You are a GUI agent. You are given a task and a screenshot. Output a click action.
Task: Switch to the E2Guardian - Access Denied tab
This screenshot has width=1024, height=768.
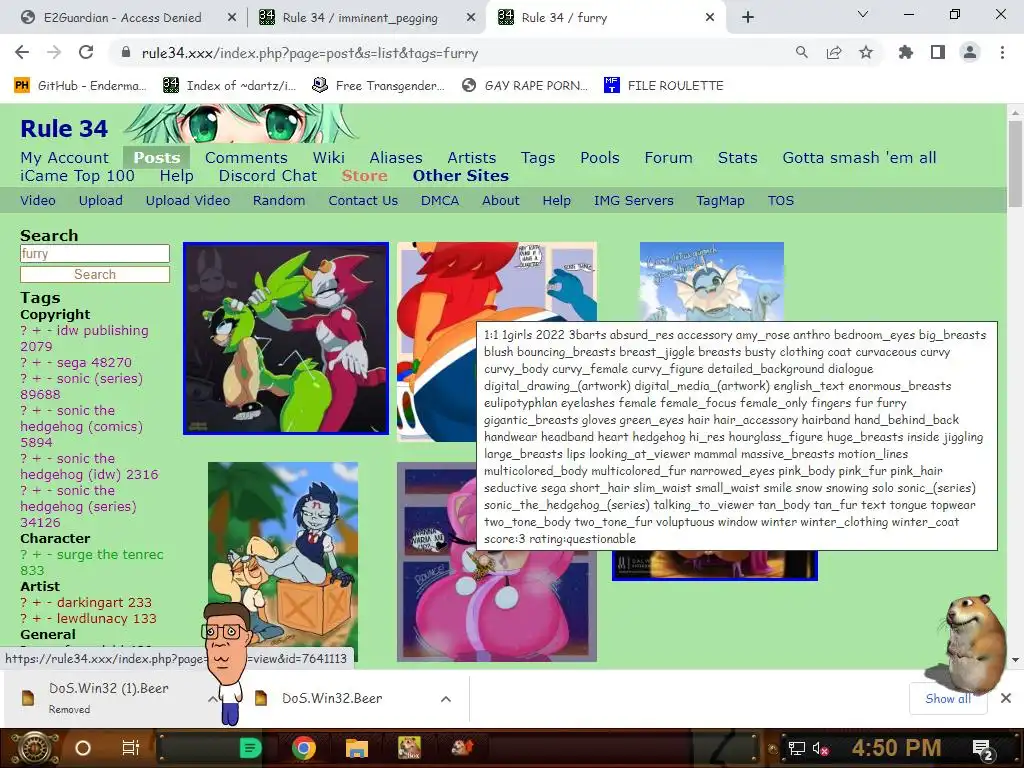tap(122, 18)
